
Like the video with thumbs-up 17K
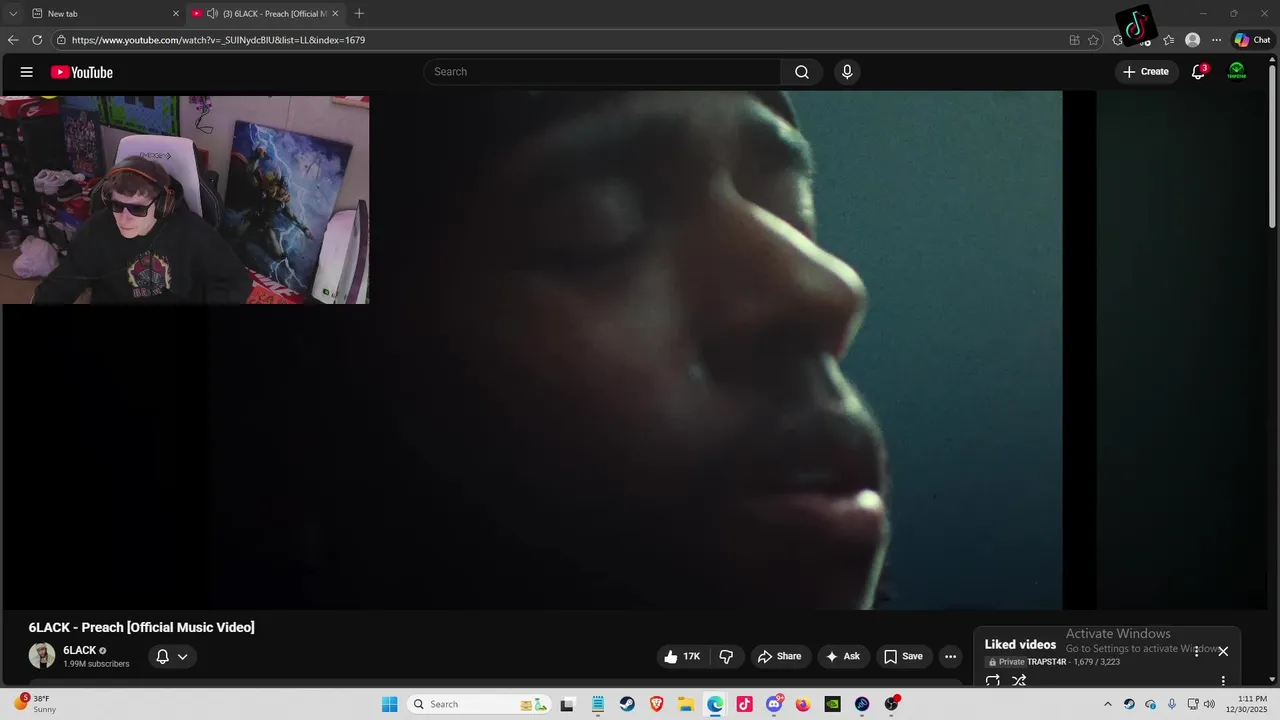pyautogui.click(x=683, y=657)
